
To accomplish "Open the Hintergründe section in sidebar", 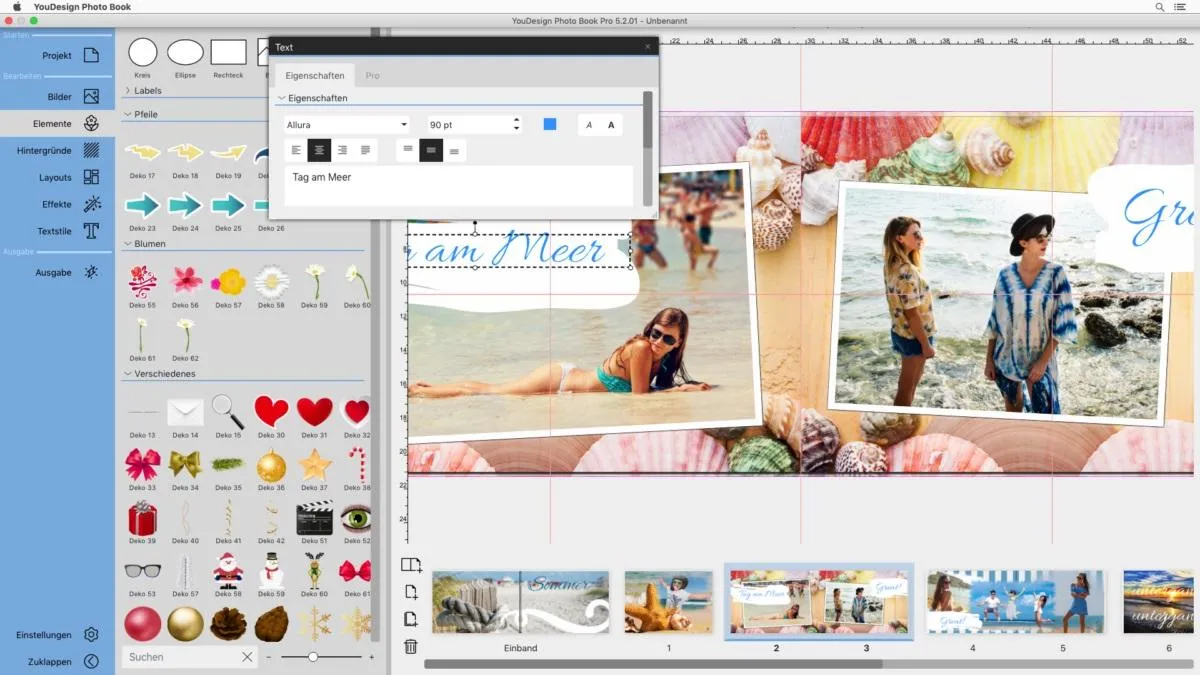I will coord(58,150).
